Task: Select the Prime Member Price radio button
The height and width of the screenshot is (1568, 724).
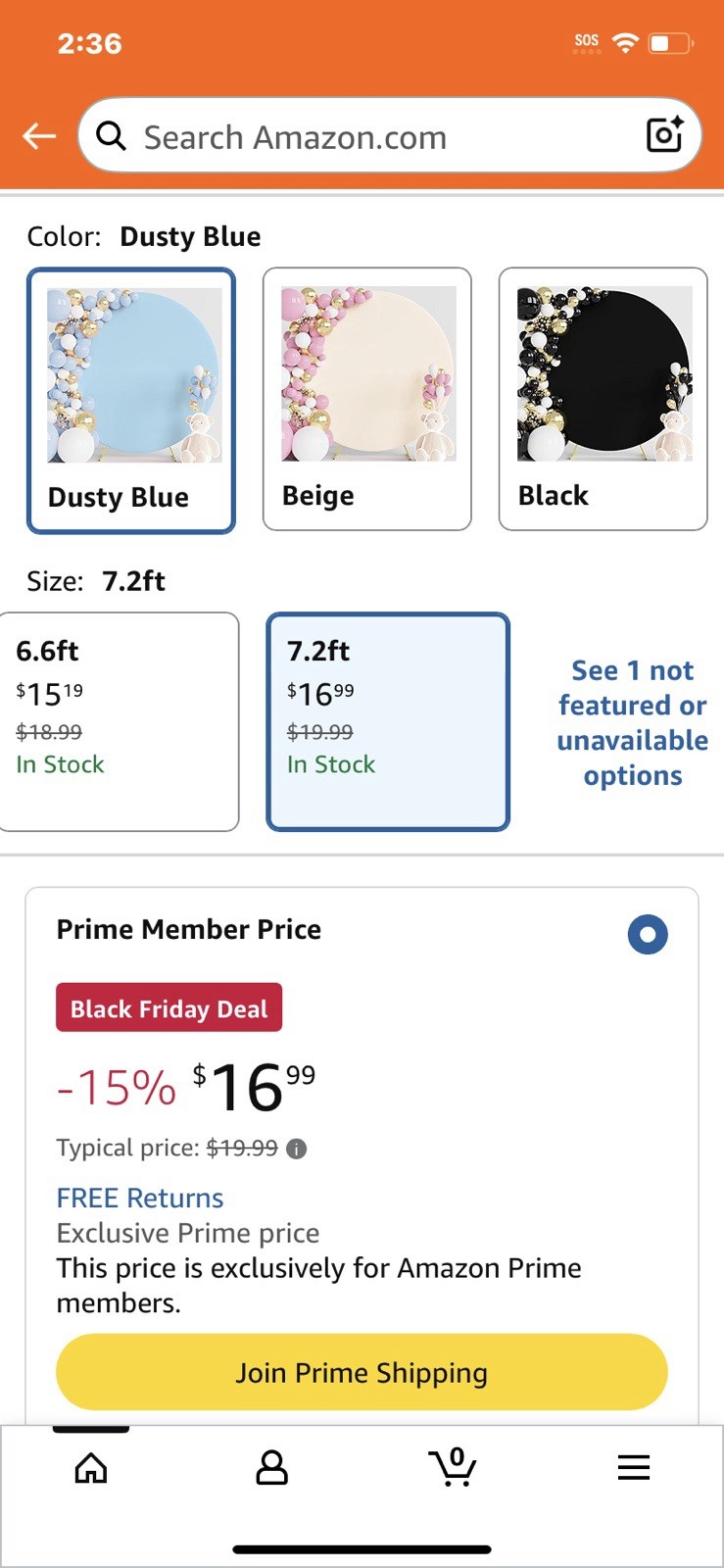Action: pyautogui.click(x=648, y=934)
